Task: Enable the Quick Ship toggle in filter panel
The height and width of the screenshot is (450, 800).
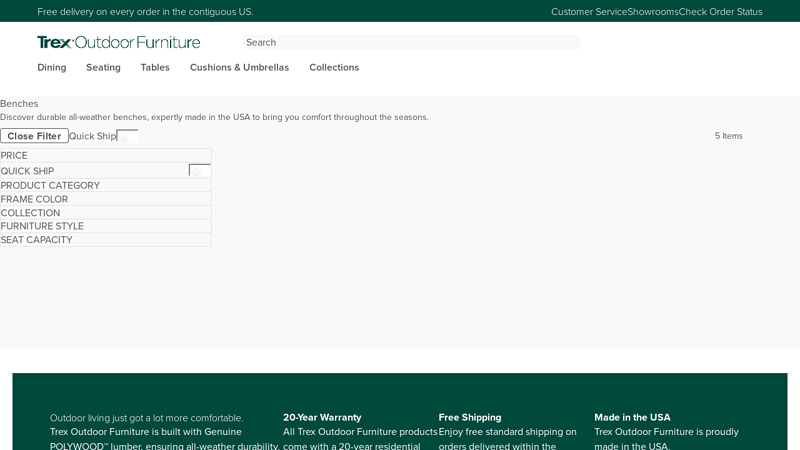Action: [200, 171]
